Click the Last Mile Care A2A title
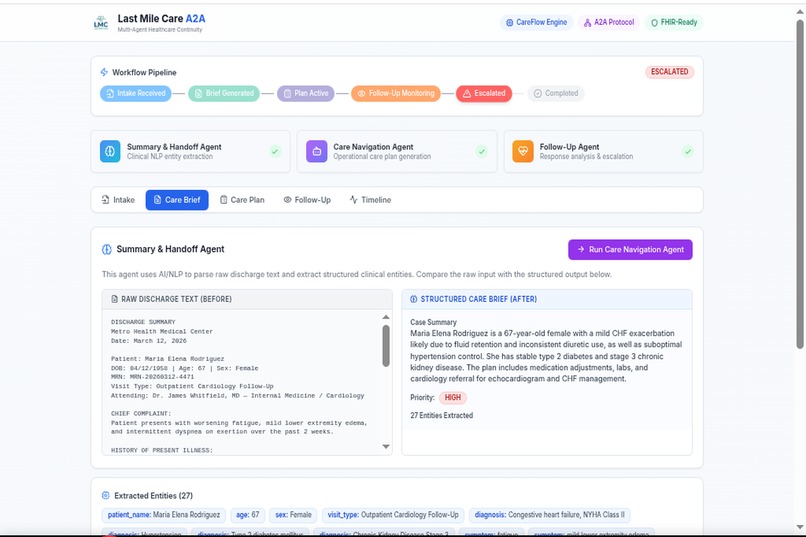Viewport: 806px width, 537px height. coord(161,19)
